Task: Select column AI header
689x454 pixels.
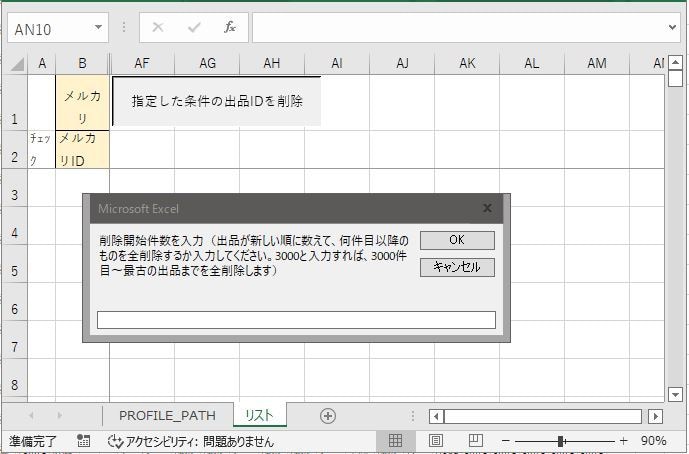Action: pyautogui.click(x=337, y=64)
